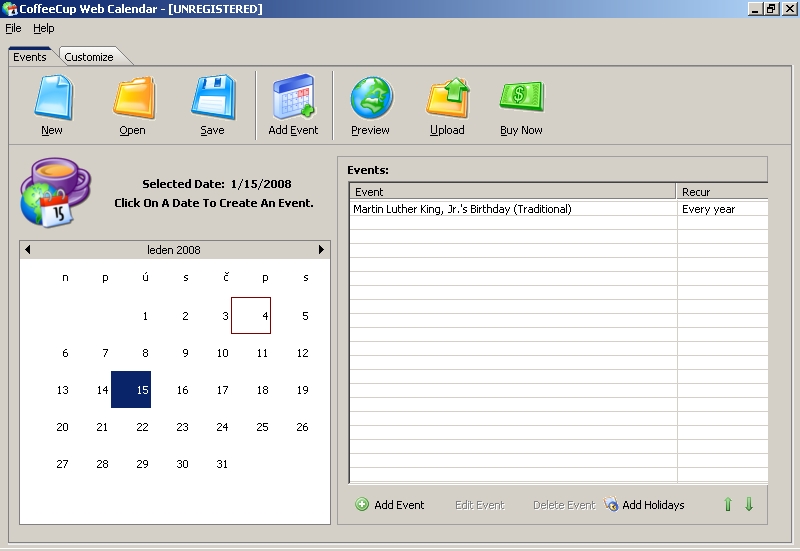This screenshot has height=551, width=800.
Task: Go to previous month with left arrow
Action: [28, 249]
